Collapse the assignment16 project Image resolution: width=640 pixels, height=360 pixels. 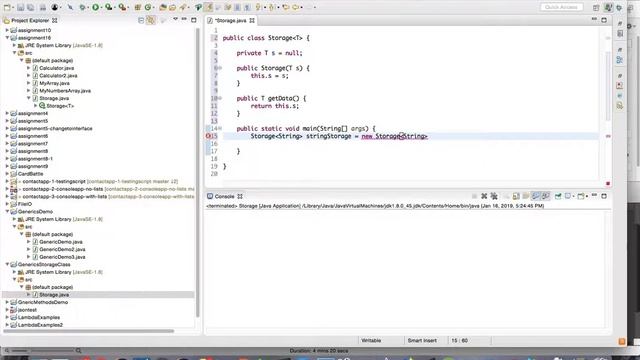7,38
